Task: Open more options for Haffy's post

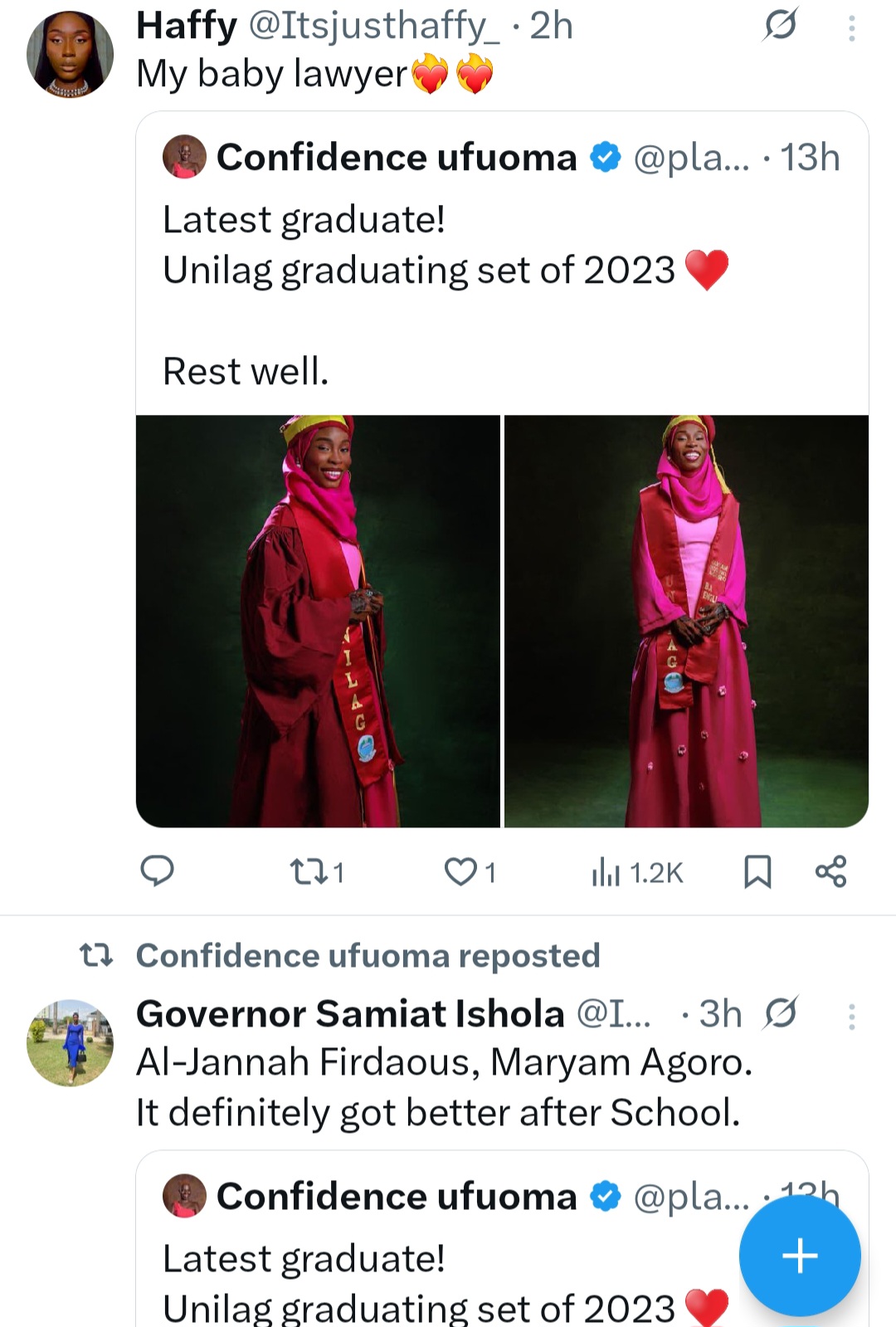Action: click(851, 29)
